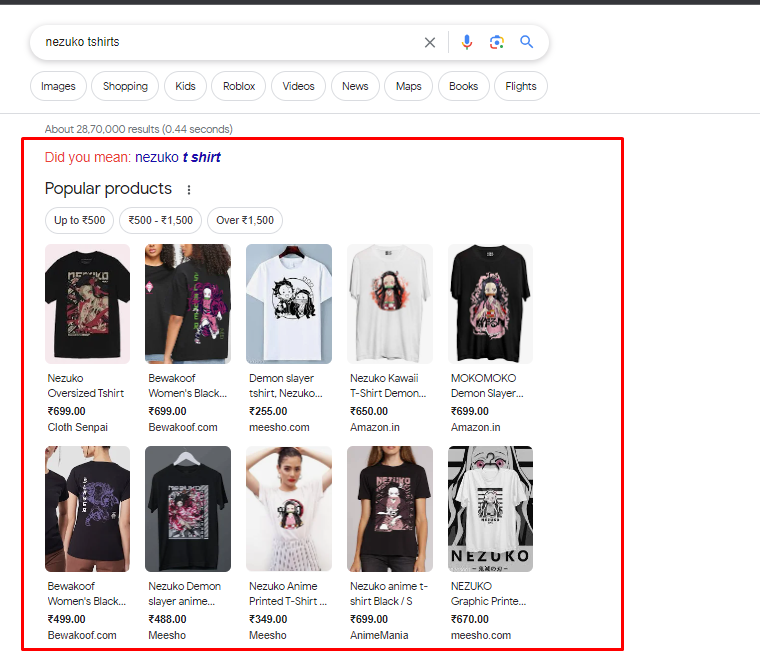Follow the suggested 'nezuko t shirt' link

177,157
